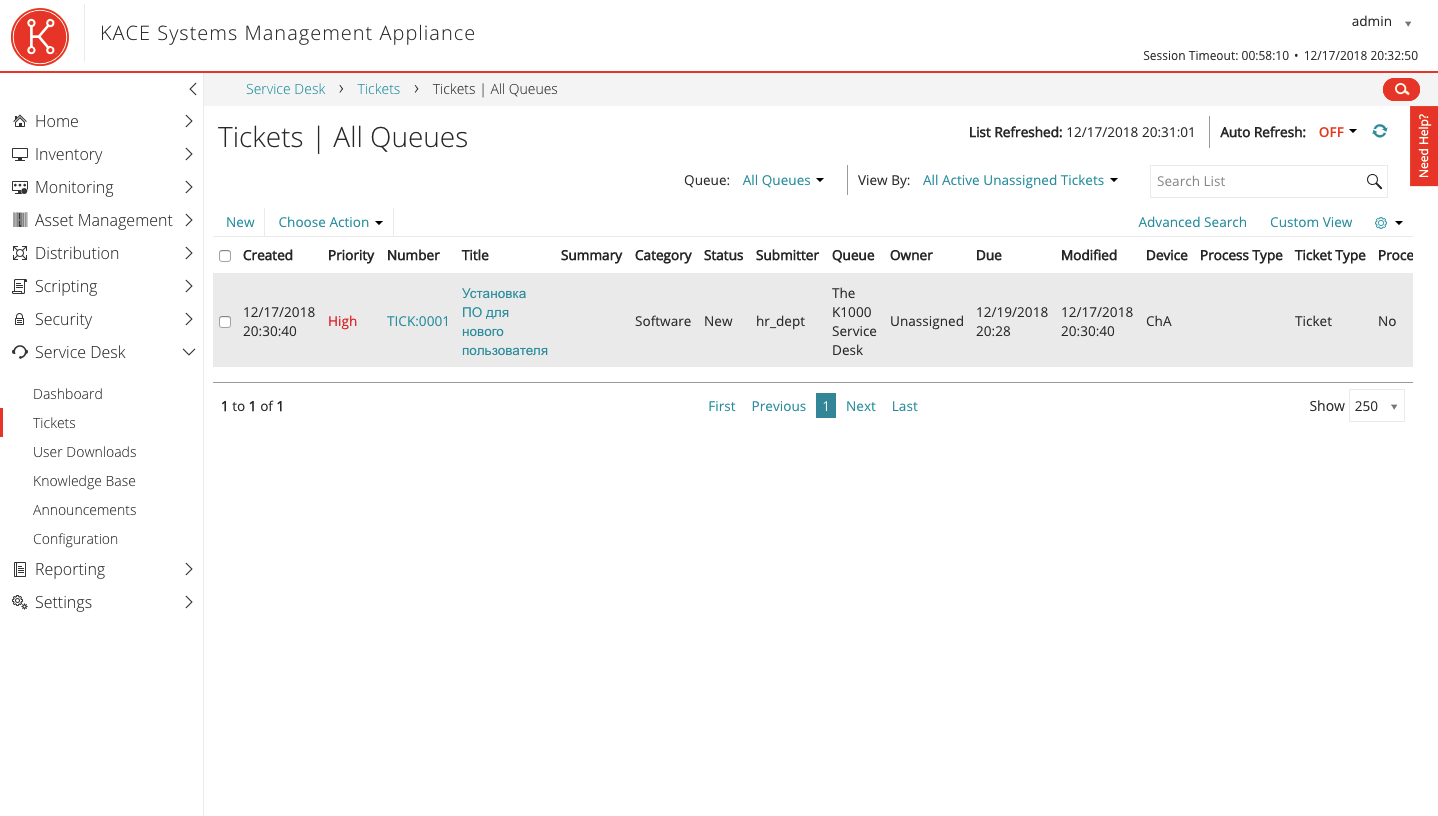Open Announcements in the sidebar
Image resolution: width=1438 pixels, height=816 pixels.
(85, 510)
